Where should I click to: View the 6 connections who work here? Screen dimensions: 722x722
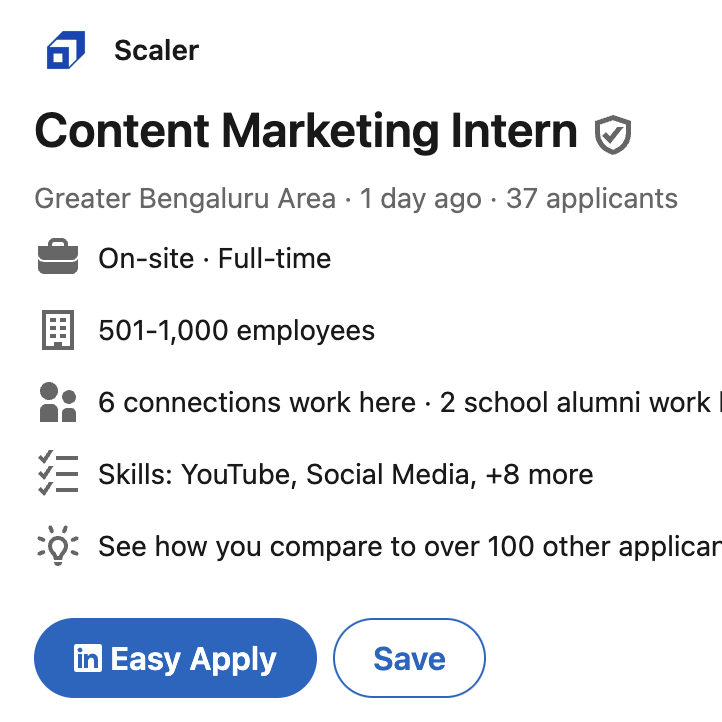[x=257, y=402]
